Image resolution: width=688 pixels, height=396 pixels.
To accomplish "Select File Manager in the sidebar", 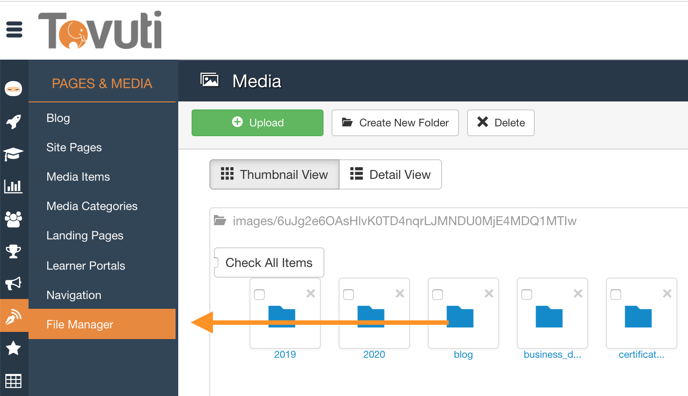I will [102, 324].
